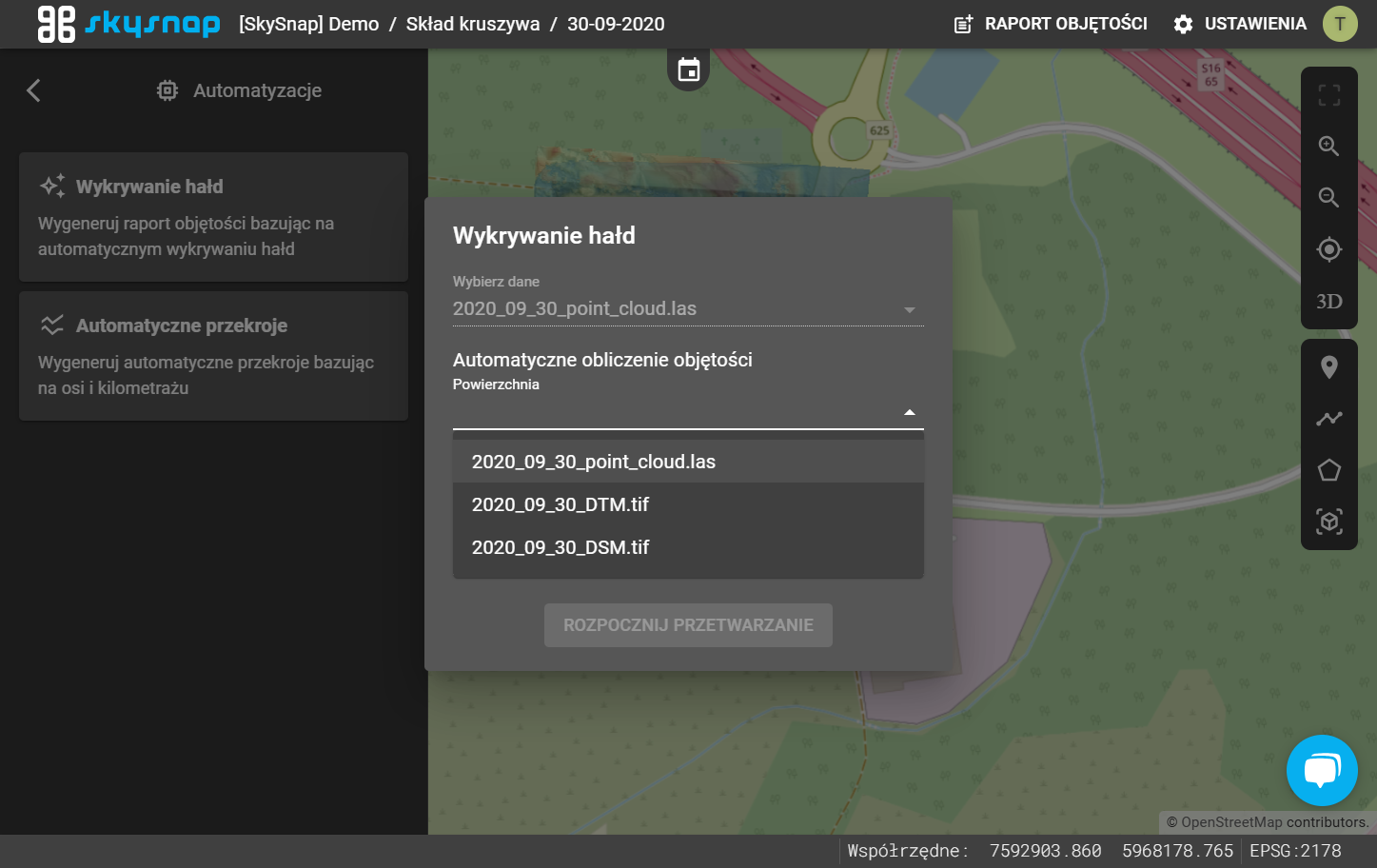
Task: Go back with the left chevron arrow
Action: point(33,90)
